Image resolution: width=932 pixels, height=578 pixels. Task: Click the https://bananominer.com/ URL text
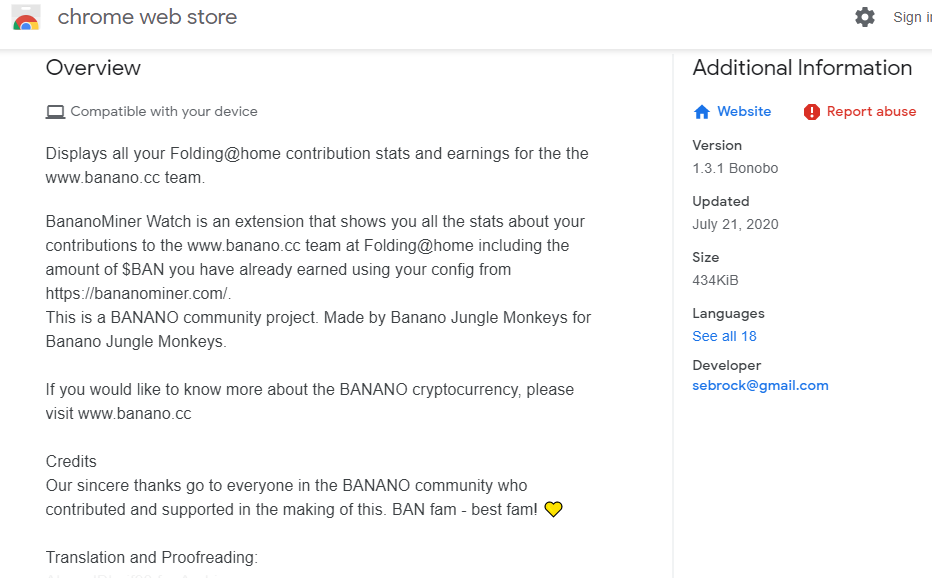(138, 294)
